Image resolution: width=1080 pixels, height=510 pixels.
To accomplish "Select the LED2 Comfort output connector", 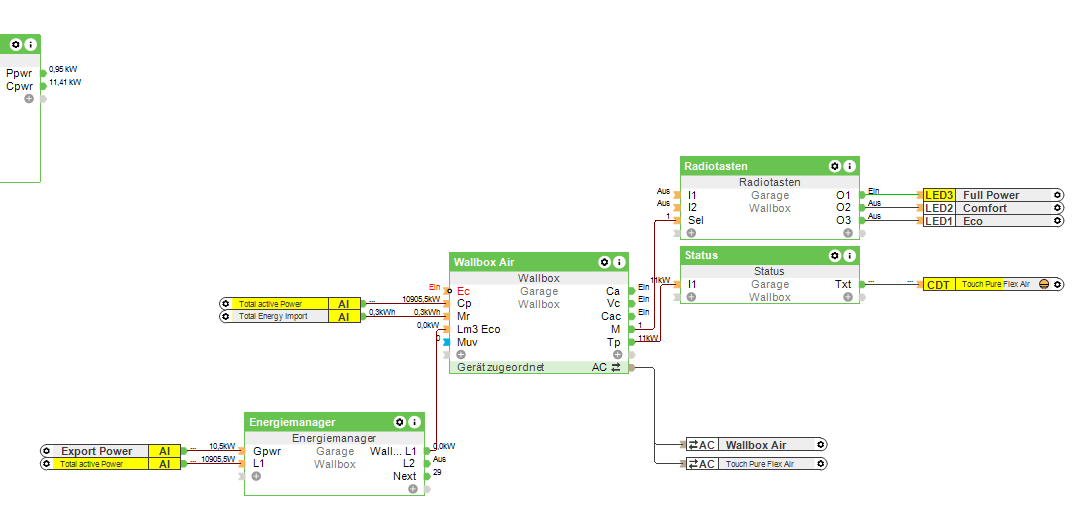I will tap(994, 208).
